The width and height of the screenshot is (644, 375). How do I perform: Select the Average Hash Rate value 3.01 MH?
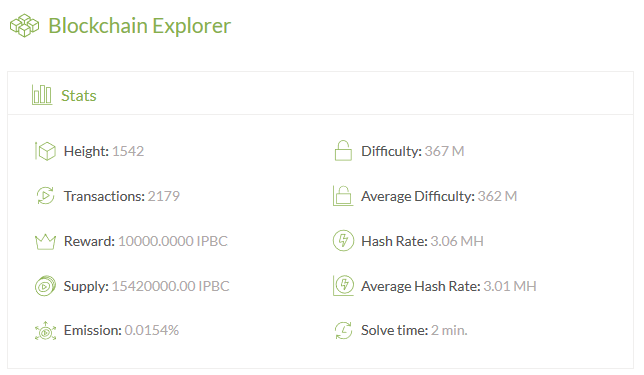click(x=510, y=286)
